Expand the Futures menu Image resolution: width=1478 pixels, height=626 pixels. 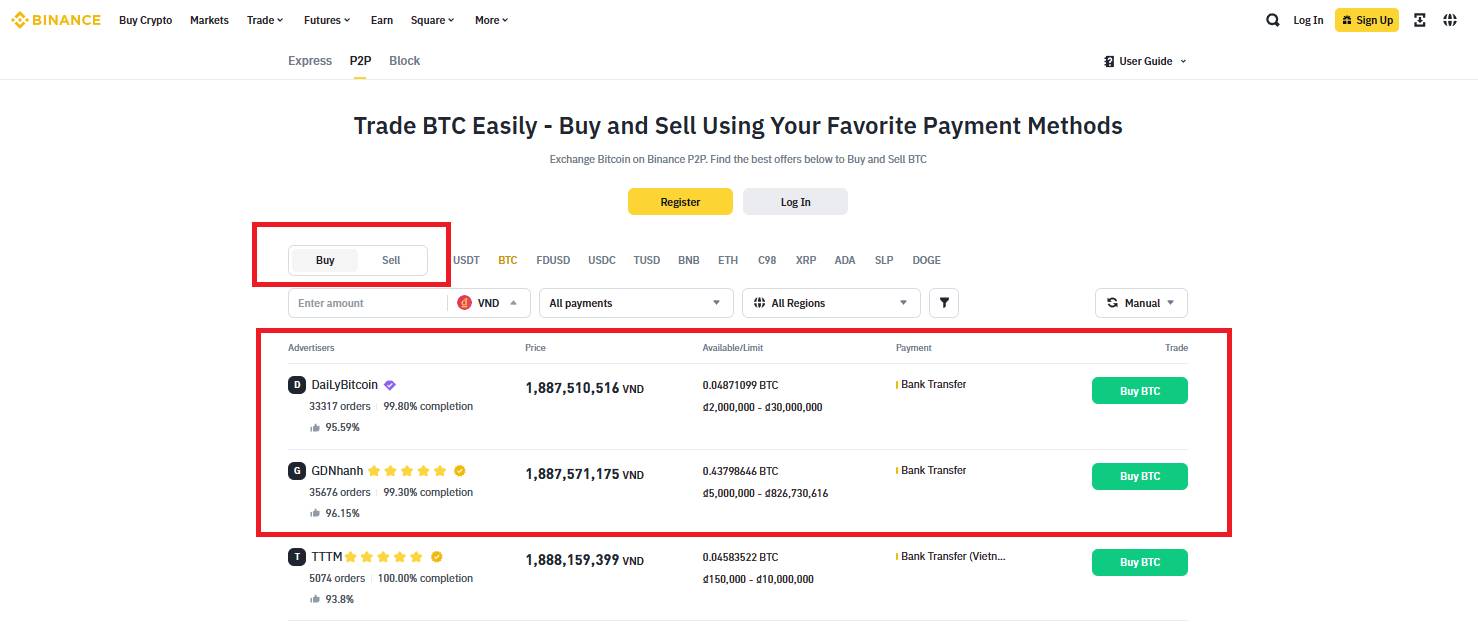pos(327,20)
